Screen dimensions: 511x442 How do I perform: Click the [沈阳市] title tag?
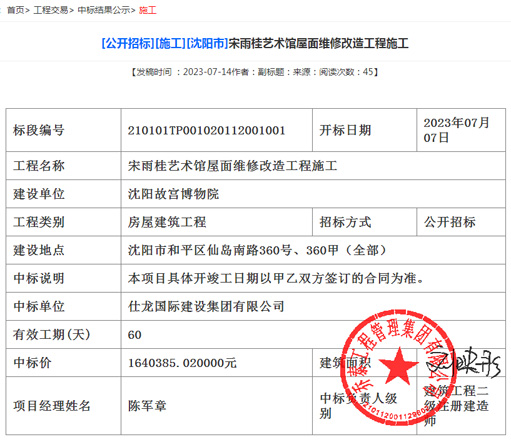[x=207, y=43]
